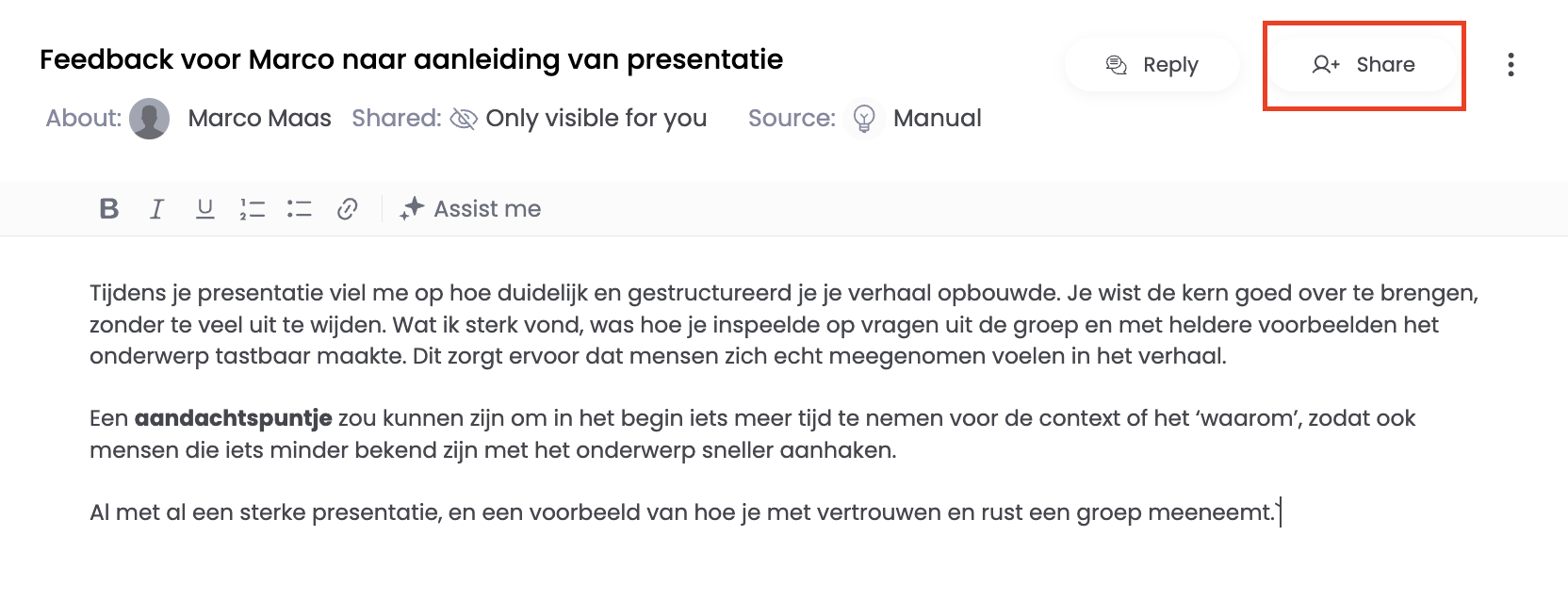This screenshot has height=601, width=1568.
Task: Toggle italic formatting
Action: [157, 208]
